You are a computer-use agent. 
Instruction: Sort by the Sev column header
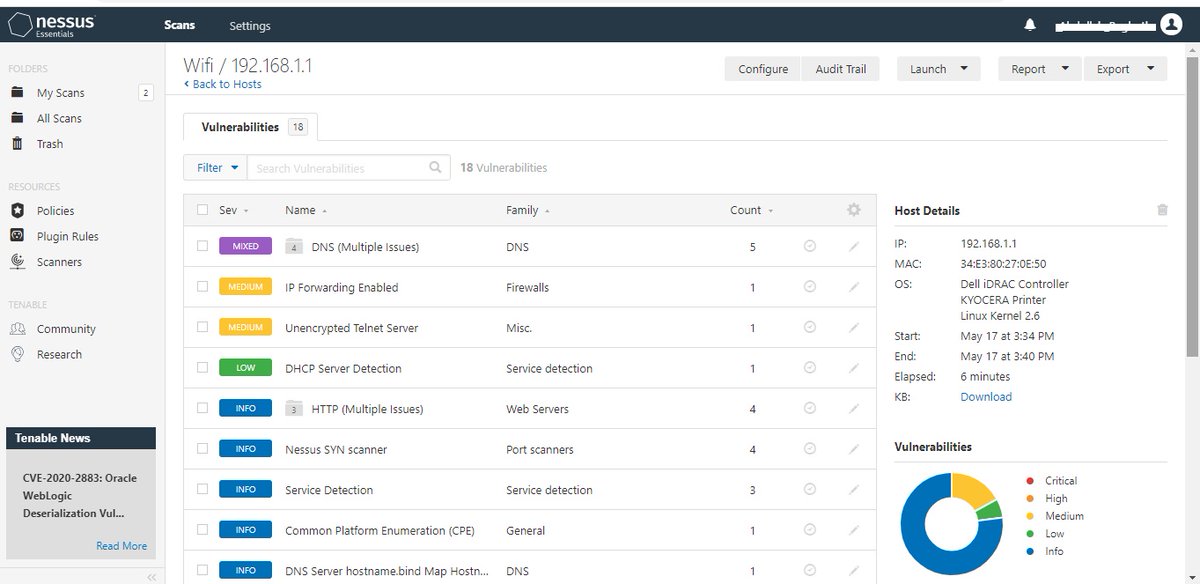tap(233, 210)
